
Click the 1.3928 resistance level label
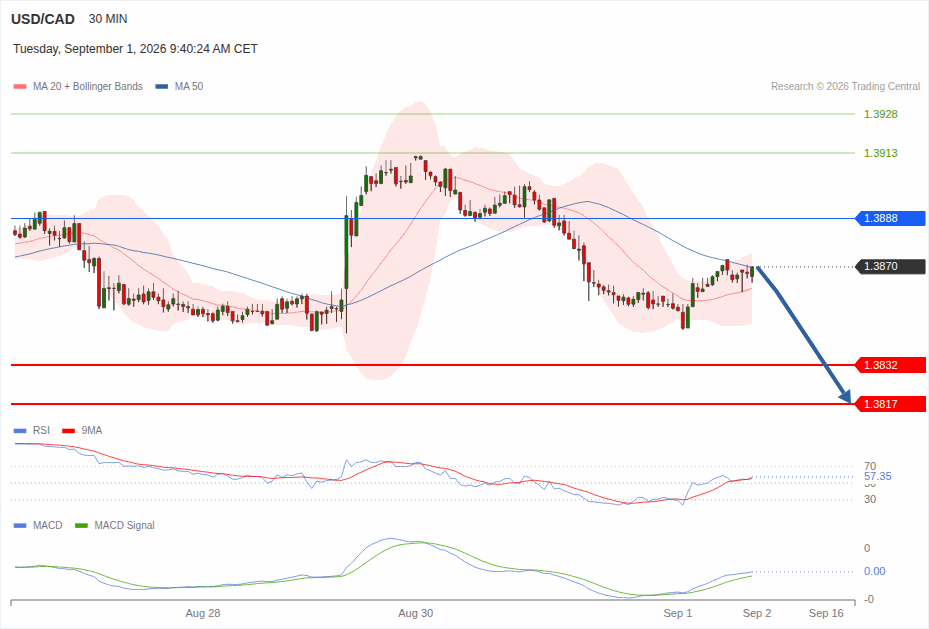[x=880, y=114]
